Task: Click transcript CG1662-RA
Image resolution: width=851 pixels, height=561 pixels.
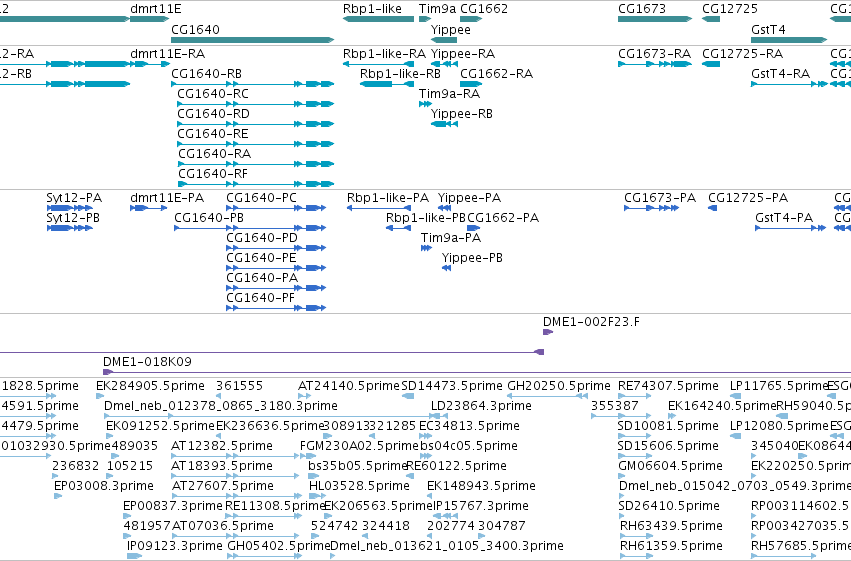Action: point(471,84)
